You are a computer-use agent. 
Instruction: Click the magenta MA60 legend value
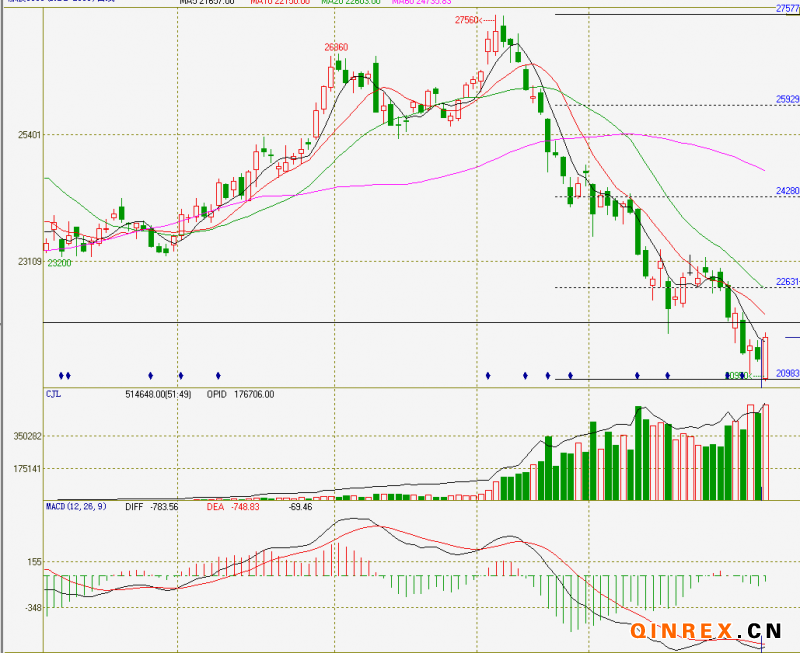click(423, 3)
